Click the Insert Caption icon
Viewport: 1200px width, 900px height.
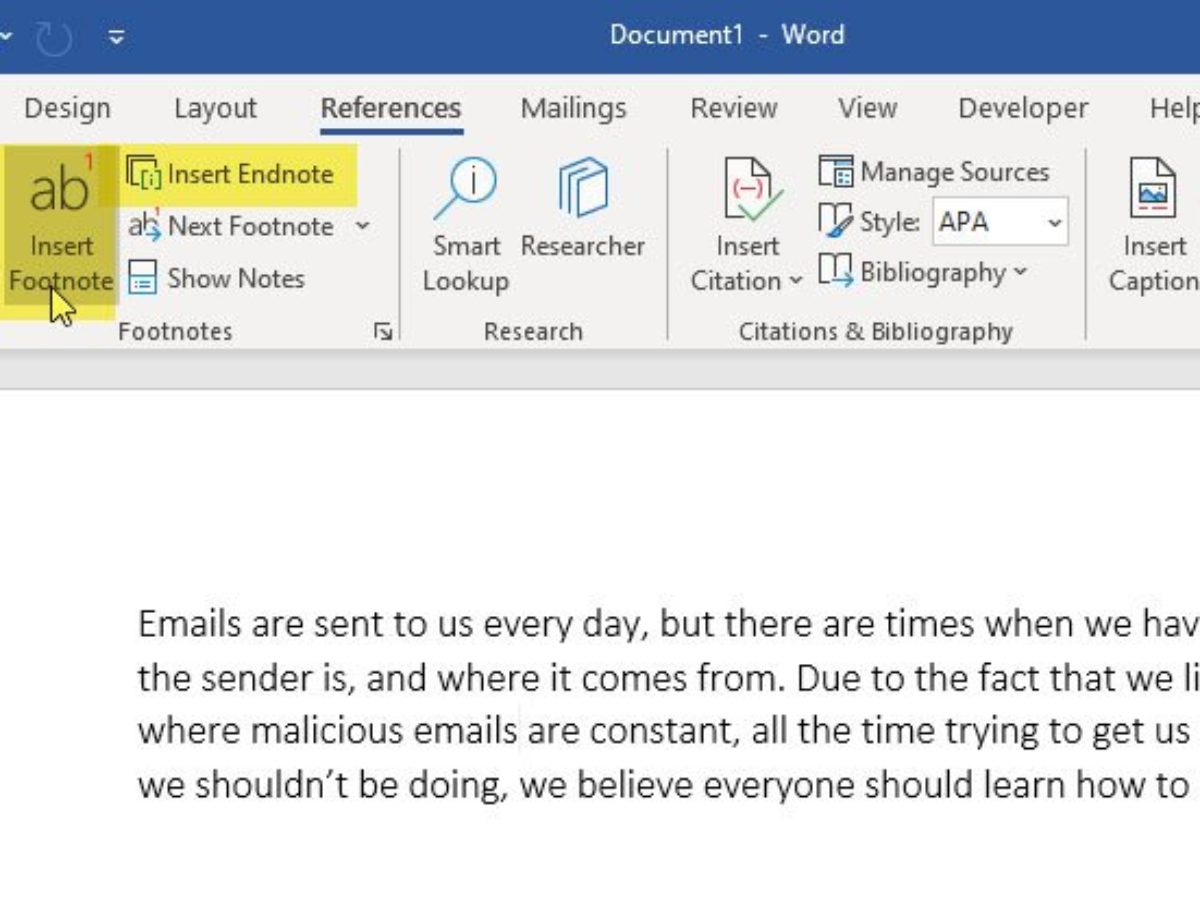pos(1153,190)
